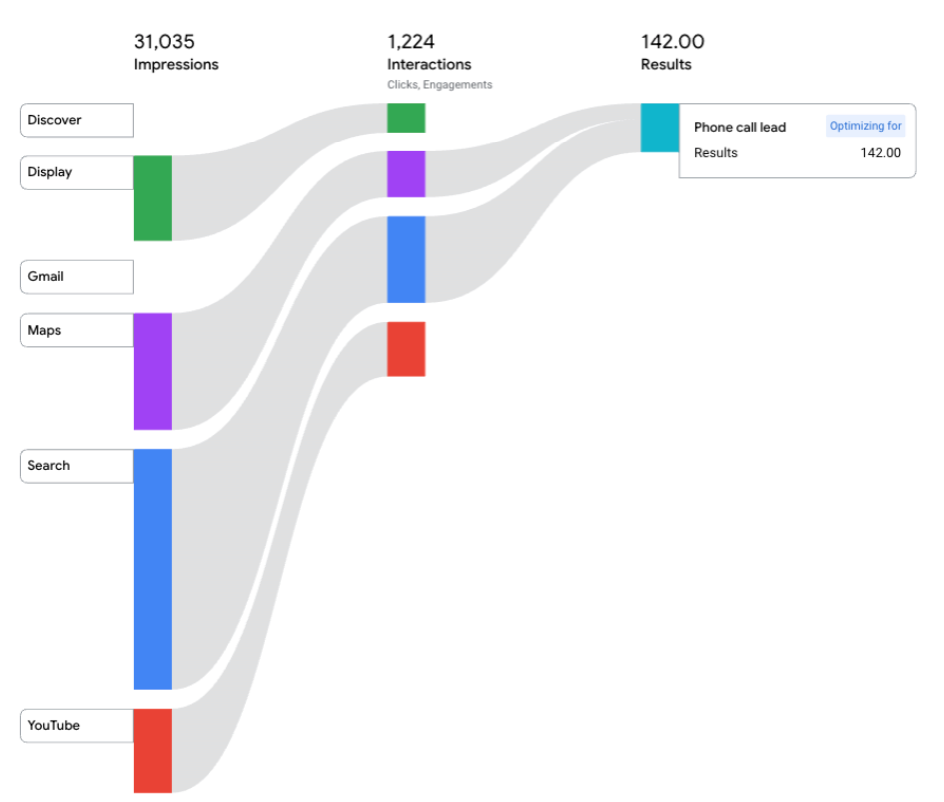Select the Maps channel label
The image size is (944, 802).
[77, 330]
